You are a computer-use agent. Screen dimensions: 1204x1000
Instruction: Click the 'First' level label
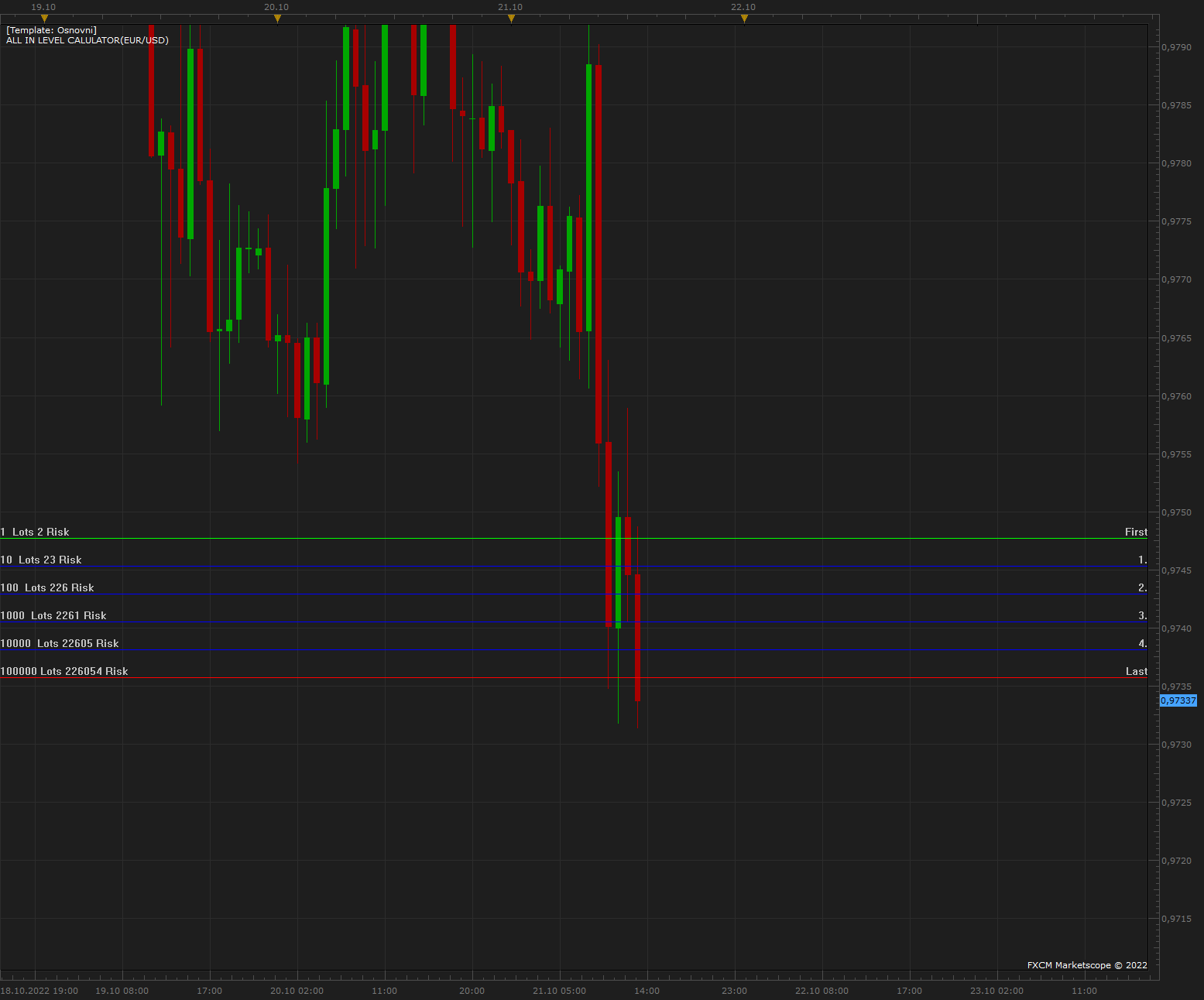point(1136,532)
